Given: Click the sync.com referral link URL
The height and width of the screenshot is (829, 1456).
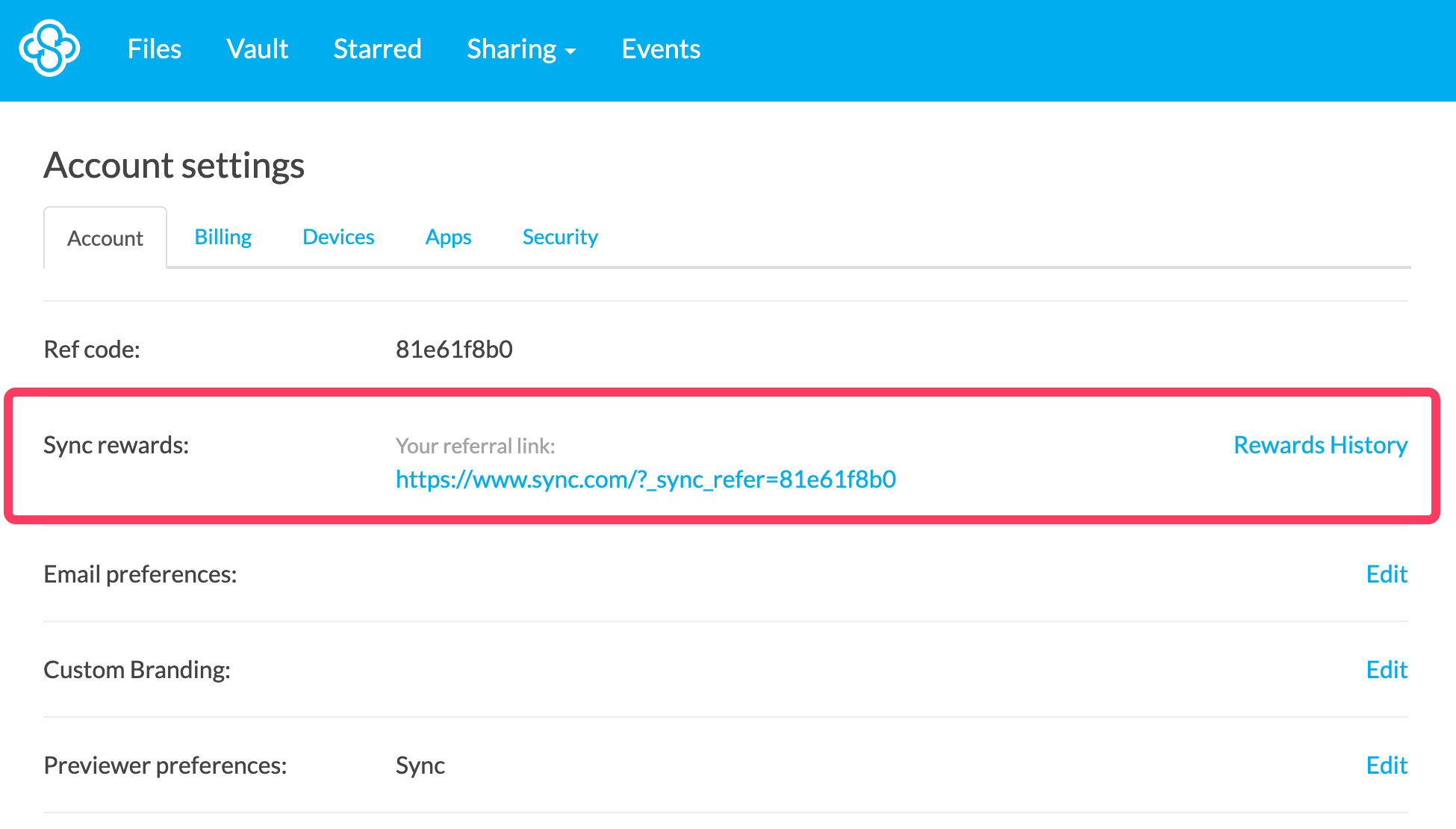Looking at the screenshot, I should (645, 479).
